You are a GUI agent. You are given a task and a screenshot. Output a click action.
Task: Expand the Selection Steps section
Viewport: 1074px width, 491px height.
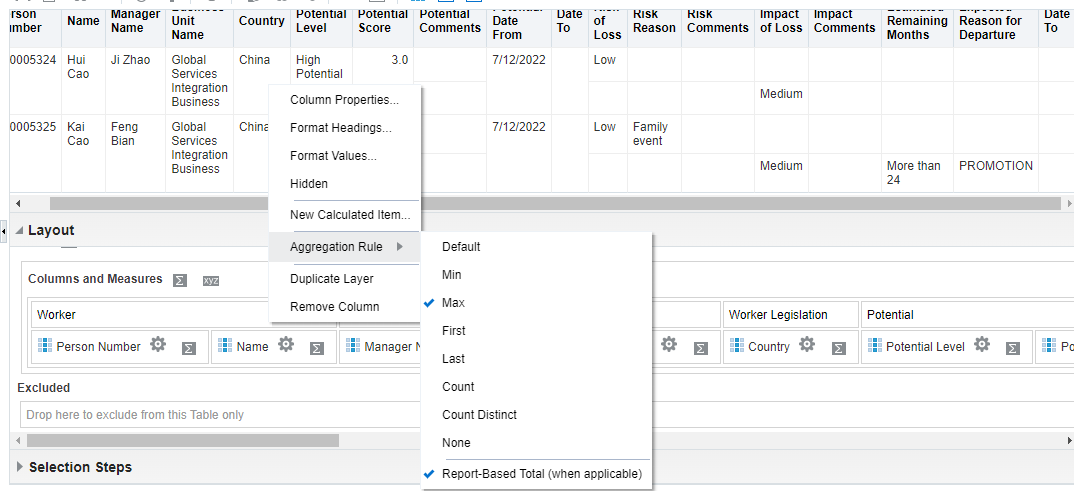[x=20, y=467]
